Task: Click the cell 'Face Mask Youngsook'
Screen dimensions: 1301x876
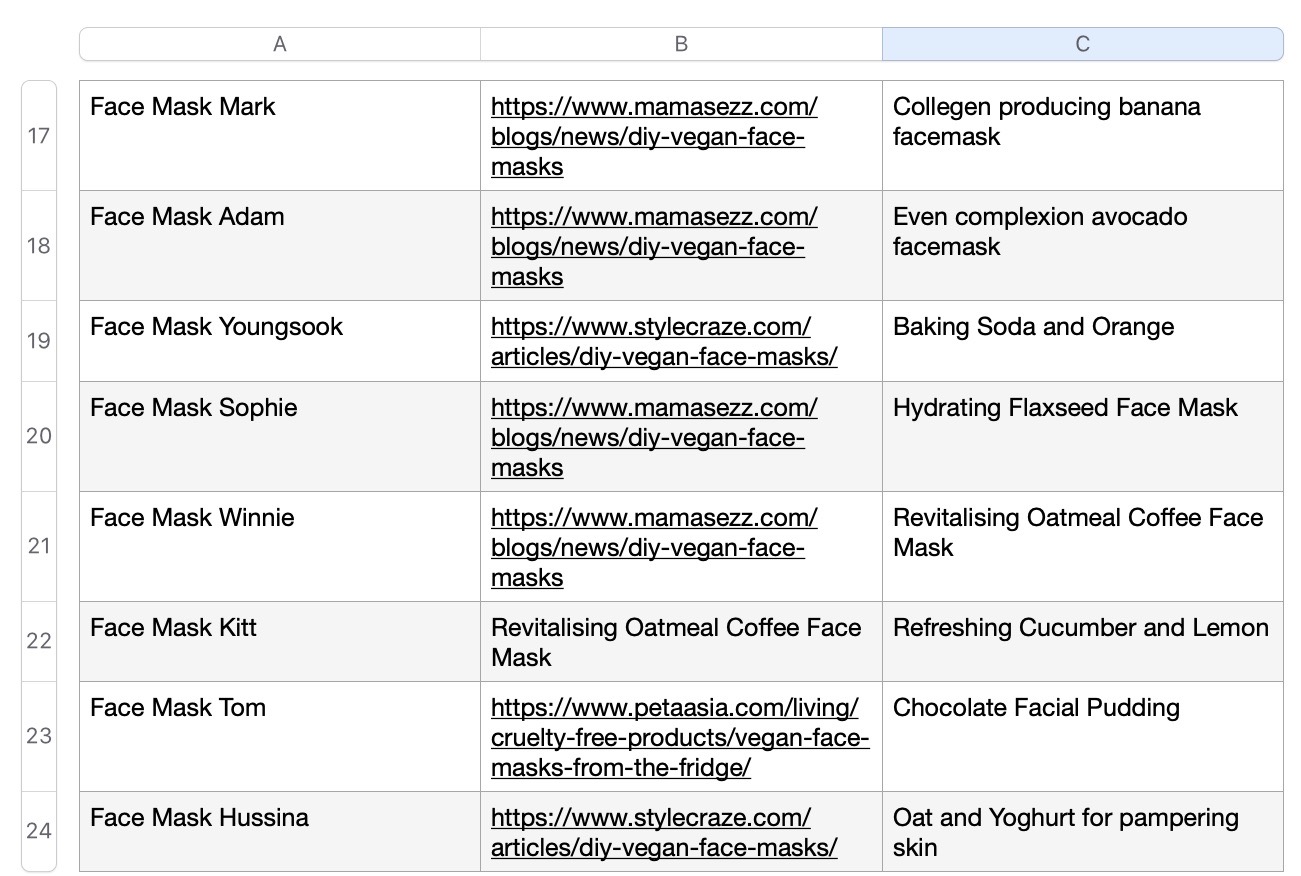Action: coord(280,341)
